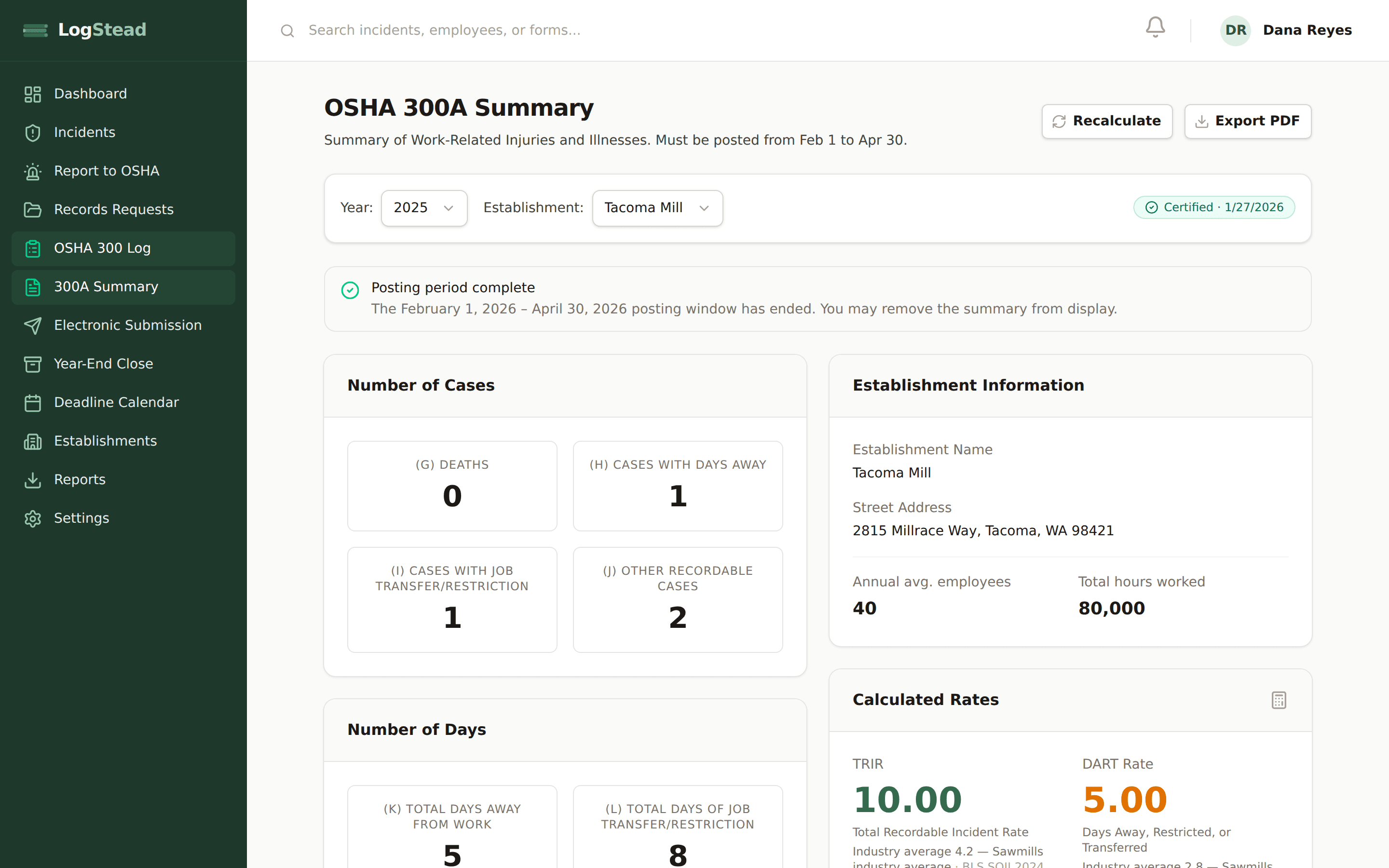Navigate to Report to OSHA

click(x=123, y=171)
